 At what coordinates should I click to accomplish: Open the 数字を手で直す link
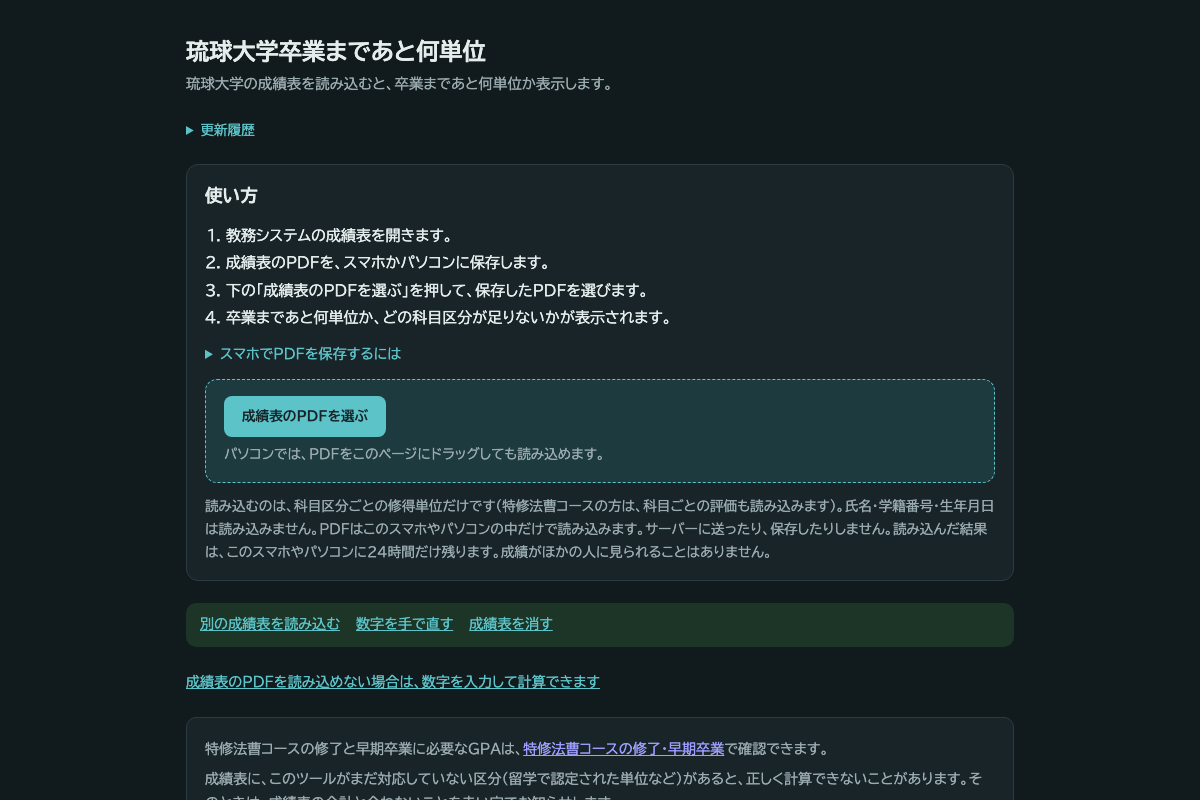(404, 624)
